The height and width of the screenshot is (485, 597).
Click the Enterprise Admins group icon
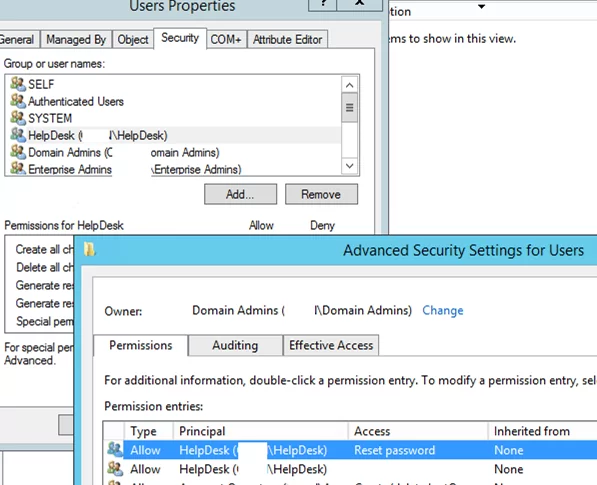(x=18, y=168)
